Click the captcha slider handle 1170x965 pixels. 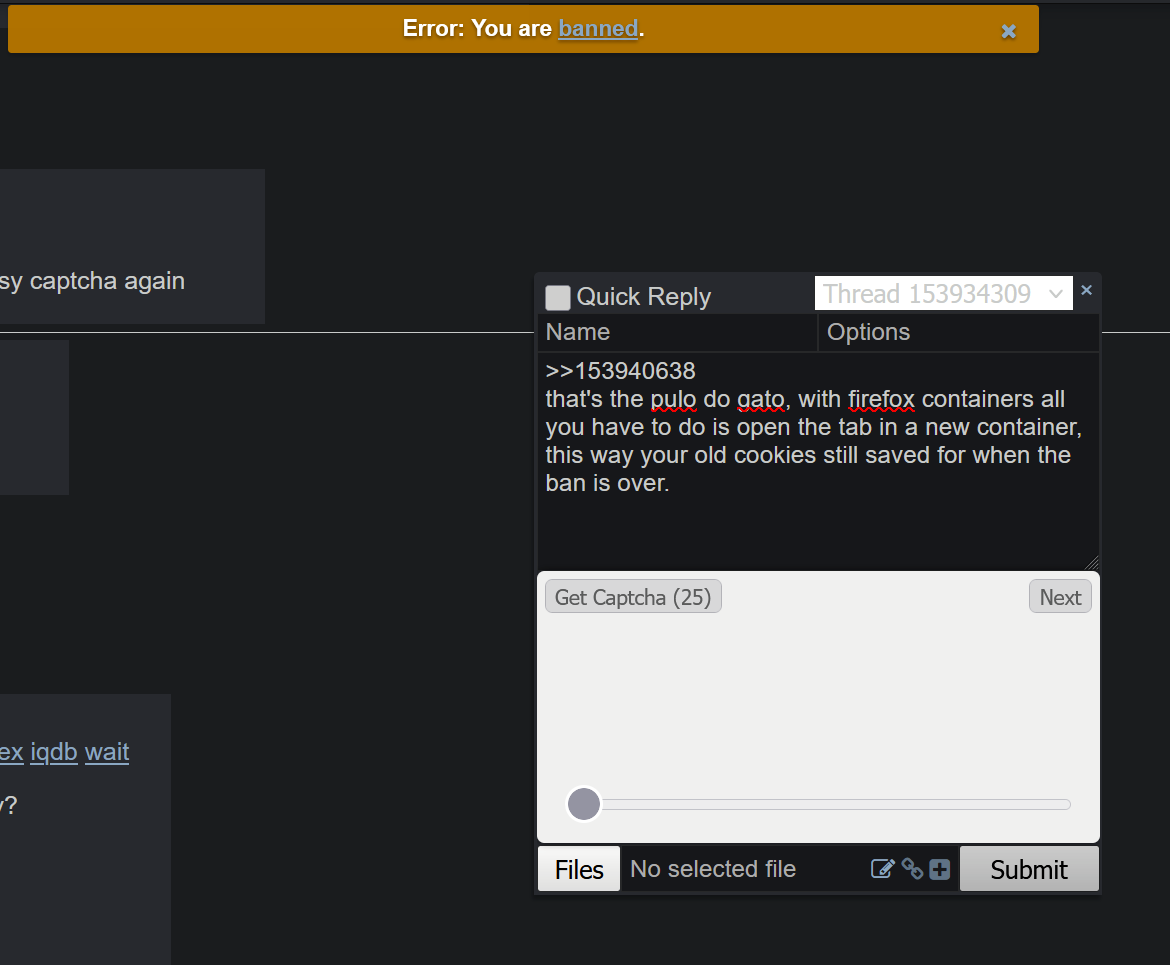click(584, 804)
